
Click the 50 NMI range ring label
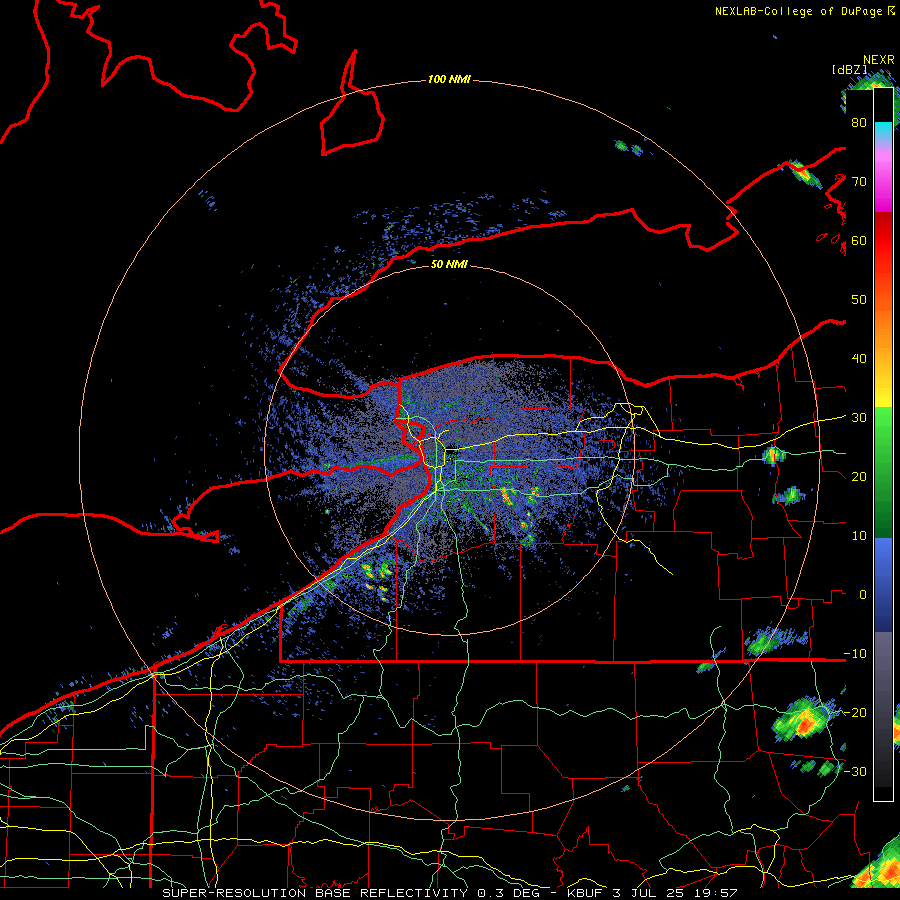449,265
